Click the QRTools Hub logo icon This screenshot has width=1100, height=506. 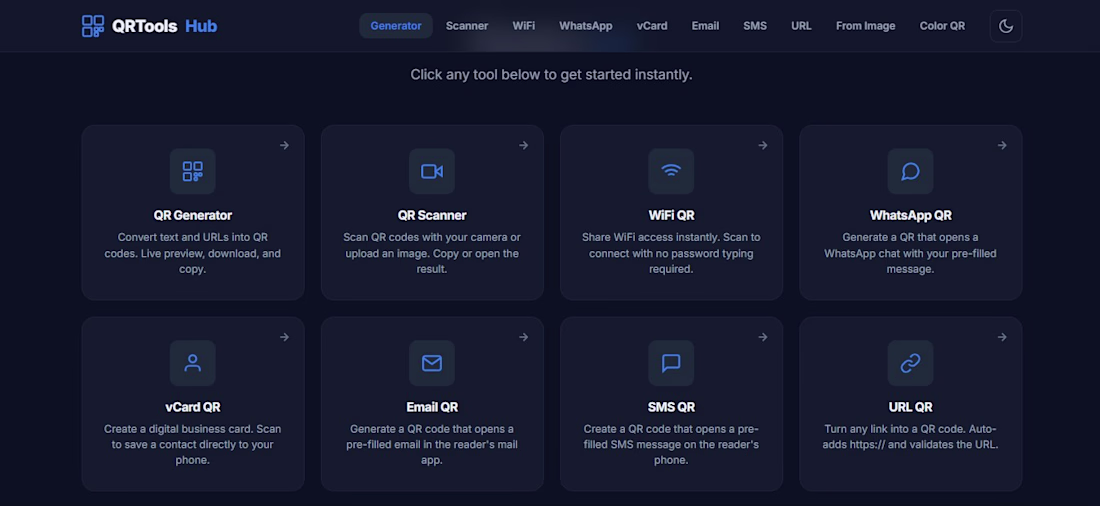[x=93, y=26]
